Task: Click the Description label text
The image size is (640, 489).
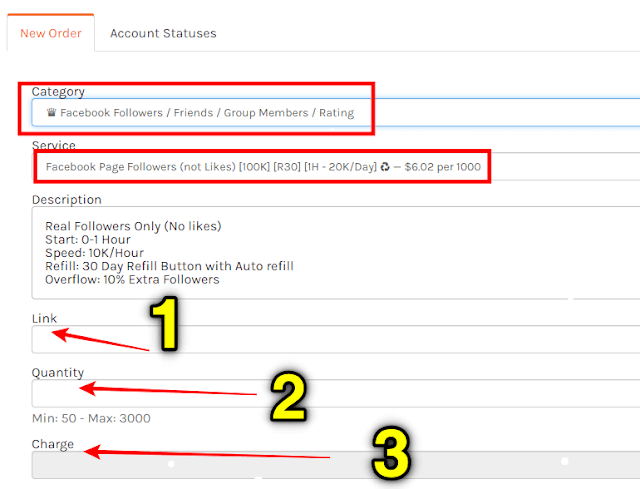Action: (66, 200)
